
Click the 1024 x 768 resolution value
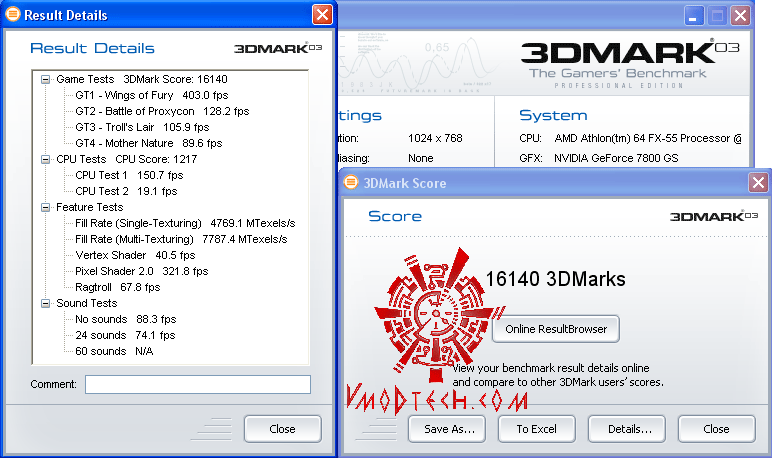point(435,138)
